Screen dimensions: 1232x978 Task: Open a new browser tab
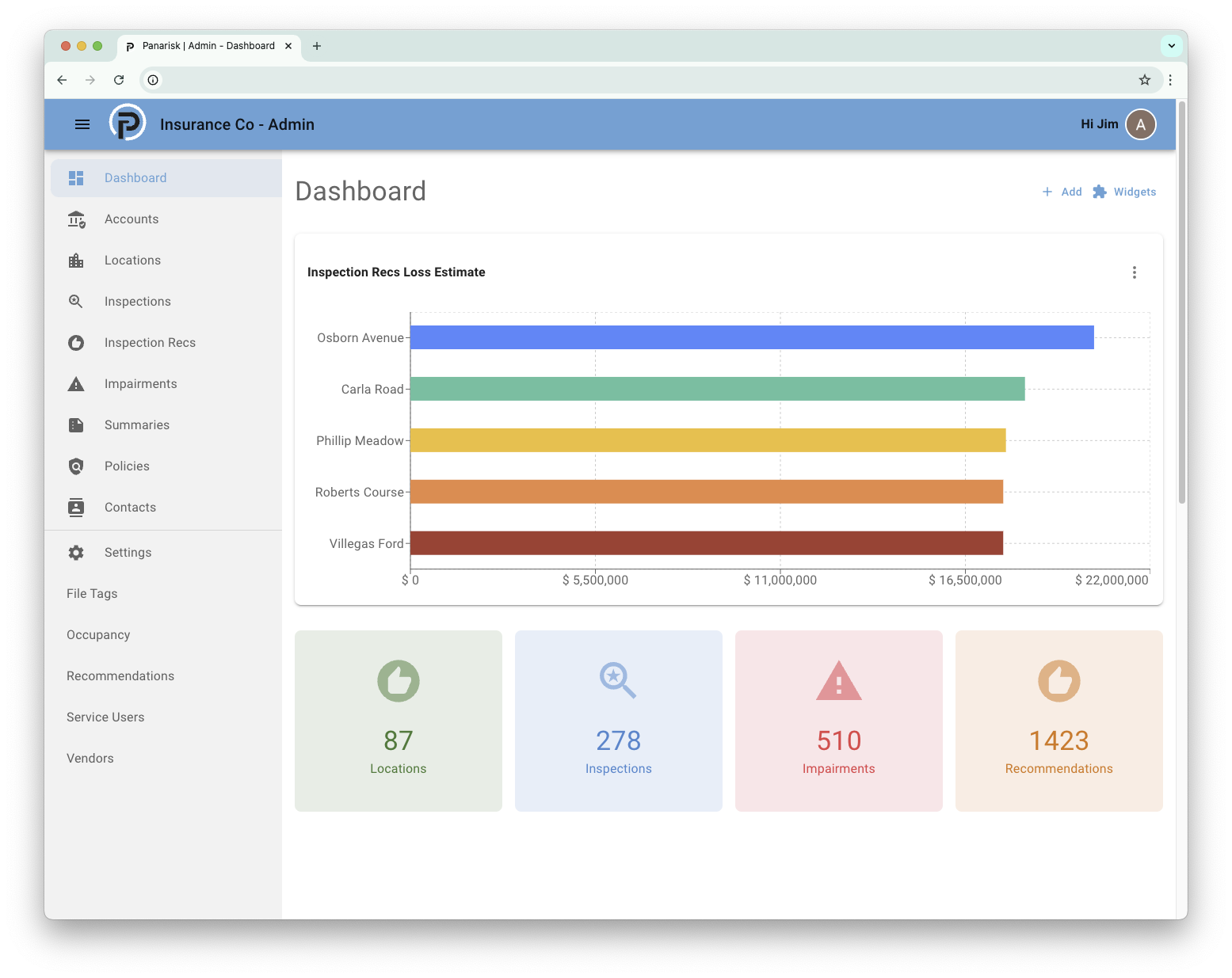point(317,46)
